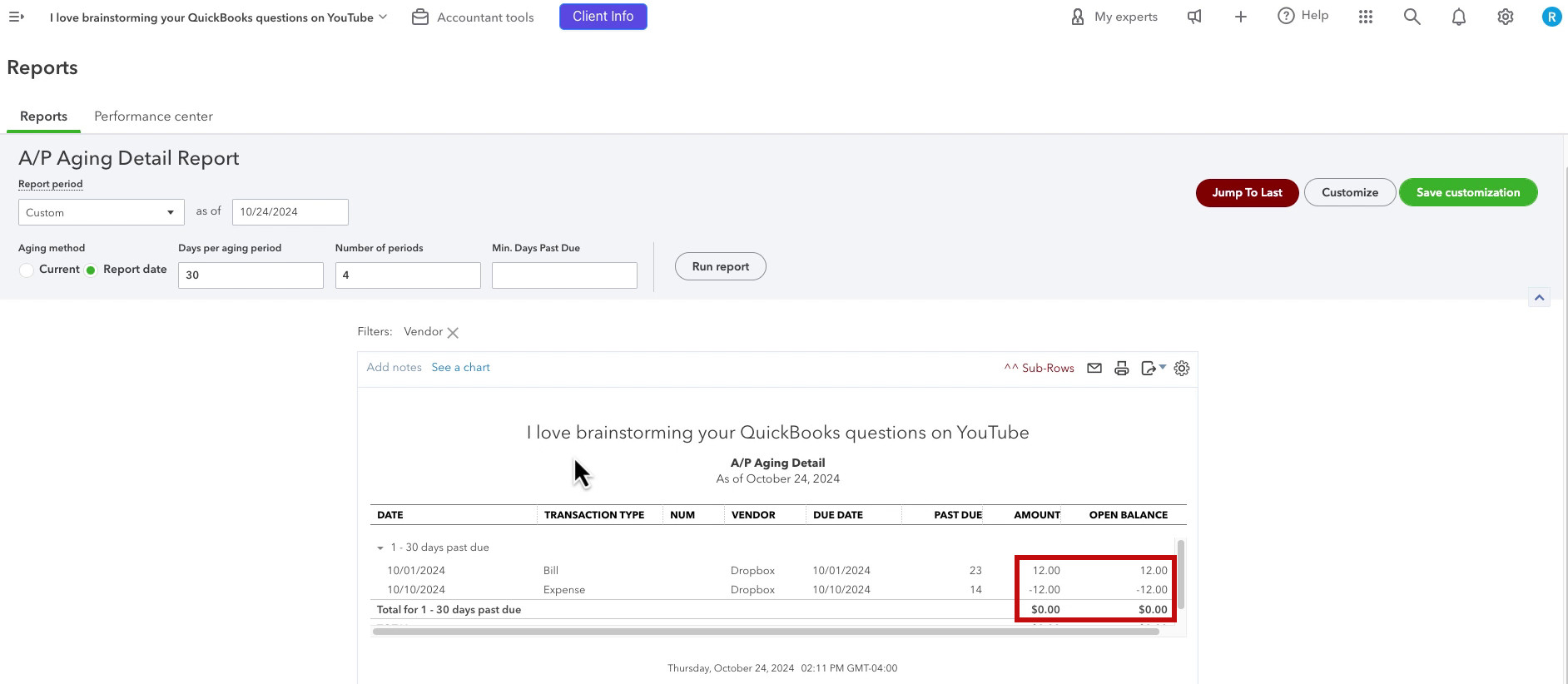Open Help
1568x684 pixels.
coord(1303,16)
